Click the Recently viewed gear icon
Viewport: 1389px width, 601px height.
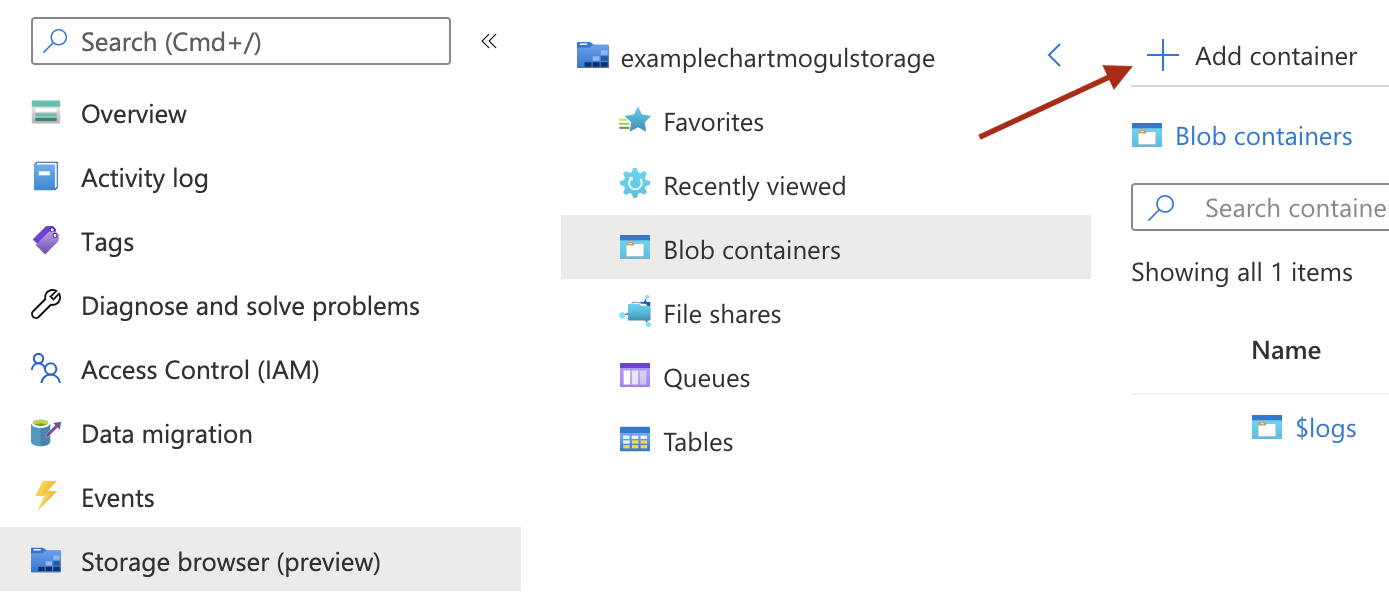(635, 185)
